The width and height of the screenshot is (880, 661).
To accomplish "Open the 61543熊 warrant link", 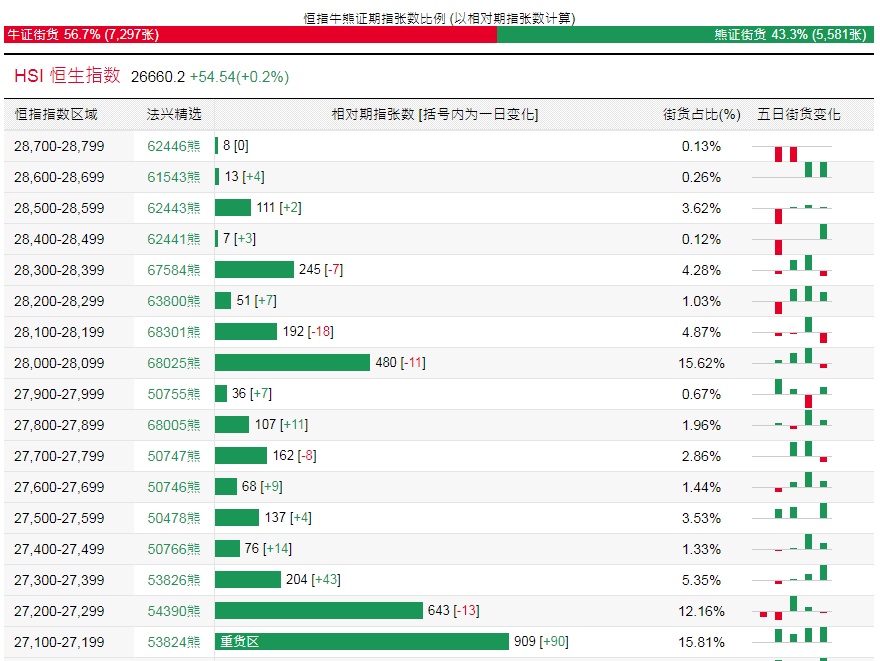I will [173, 177].
